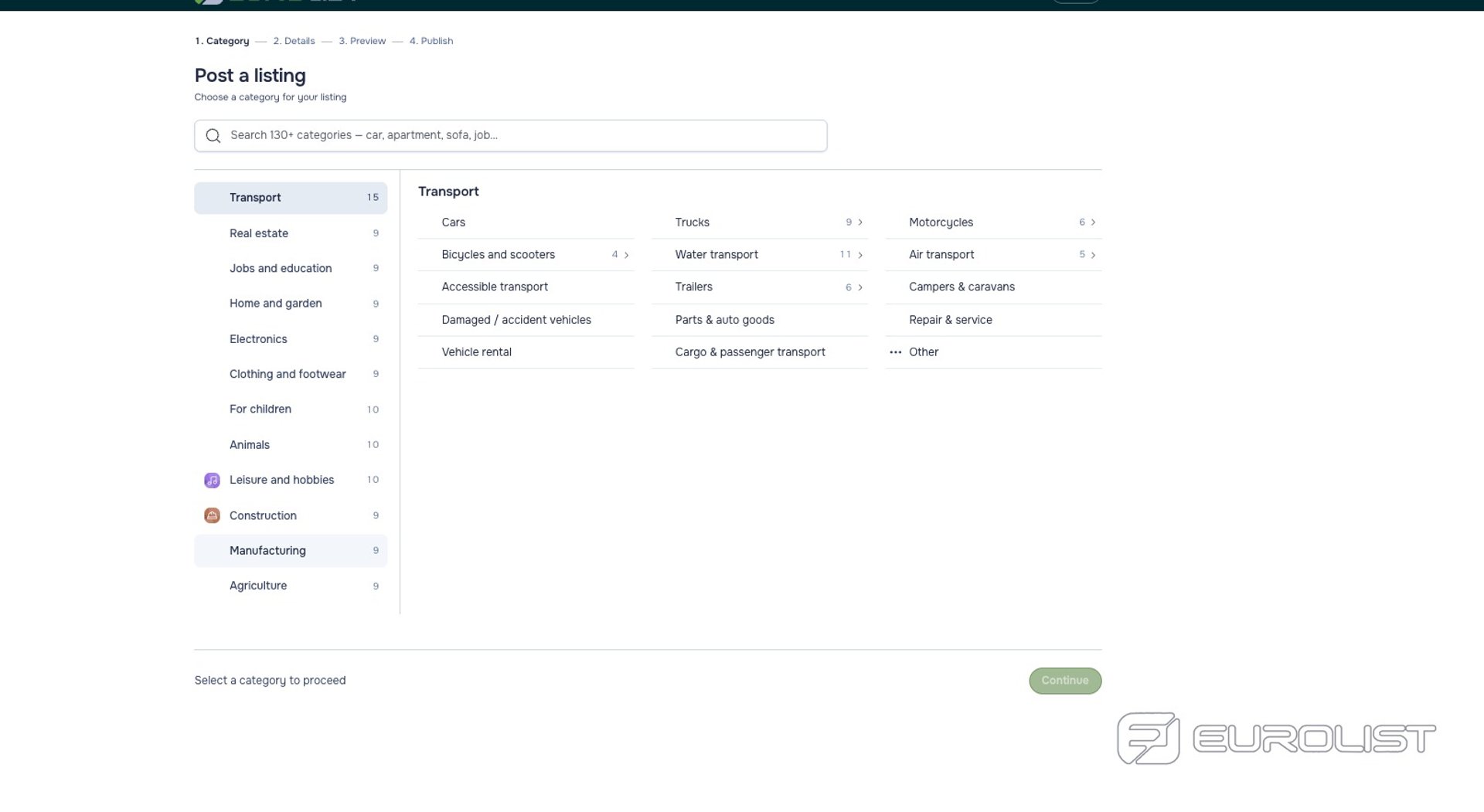Go to step 2. Details
The height and width of the screenshot is (812, 1484).
(294, 41)
